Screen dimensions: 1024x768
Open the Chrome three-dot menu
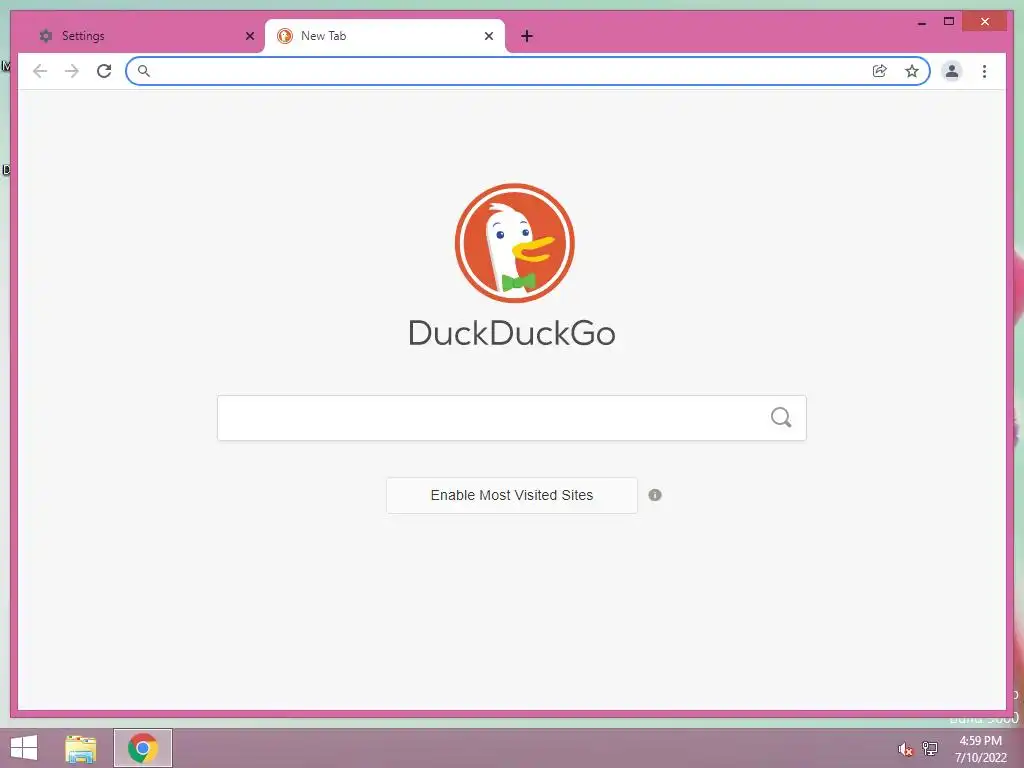pos(984,71)
